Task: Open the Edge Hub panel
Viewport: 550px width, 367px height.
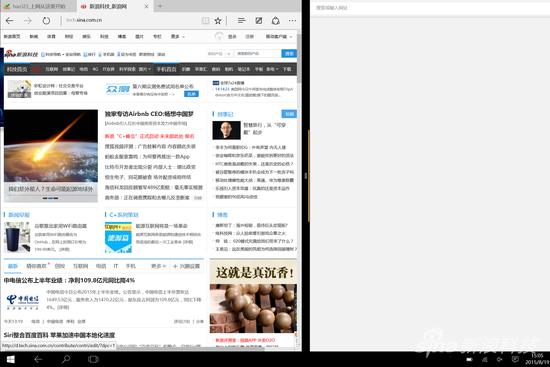Action: point(241,21)
